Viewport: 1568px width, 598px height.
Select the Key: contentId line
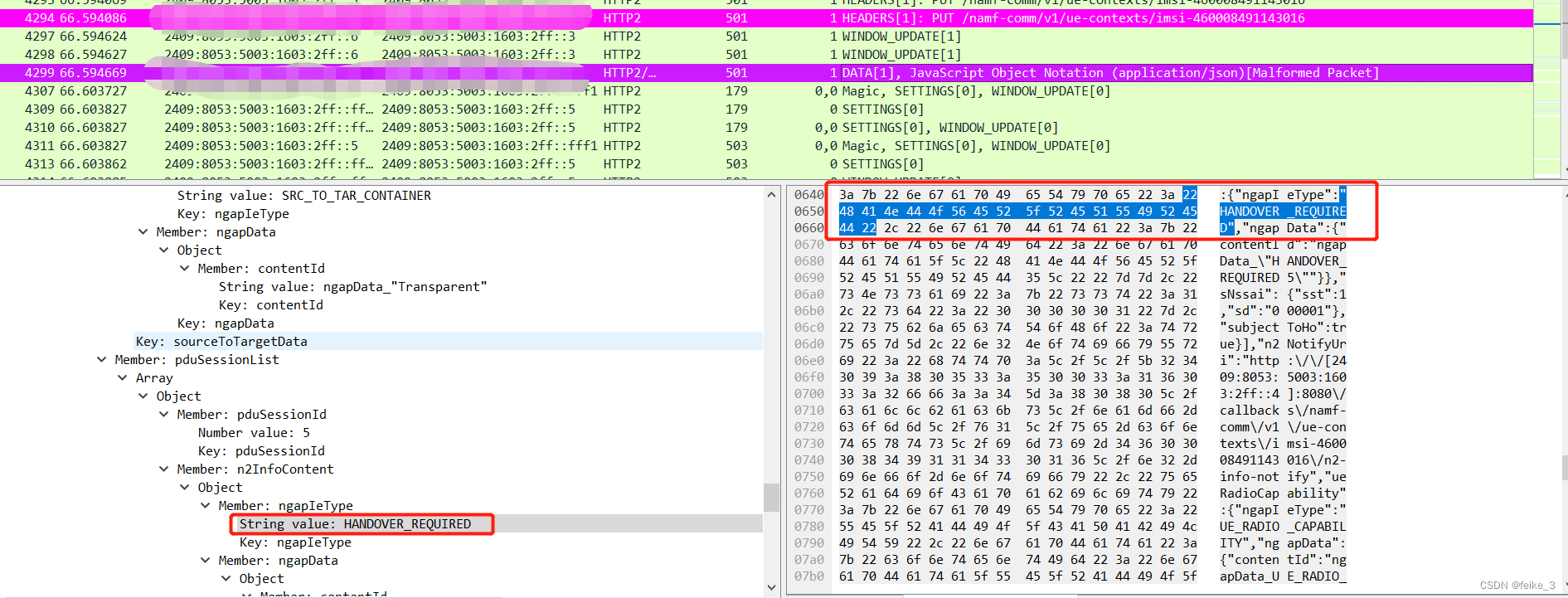(x=271, y=305)
